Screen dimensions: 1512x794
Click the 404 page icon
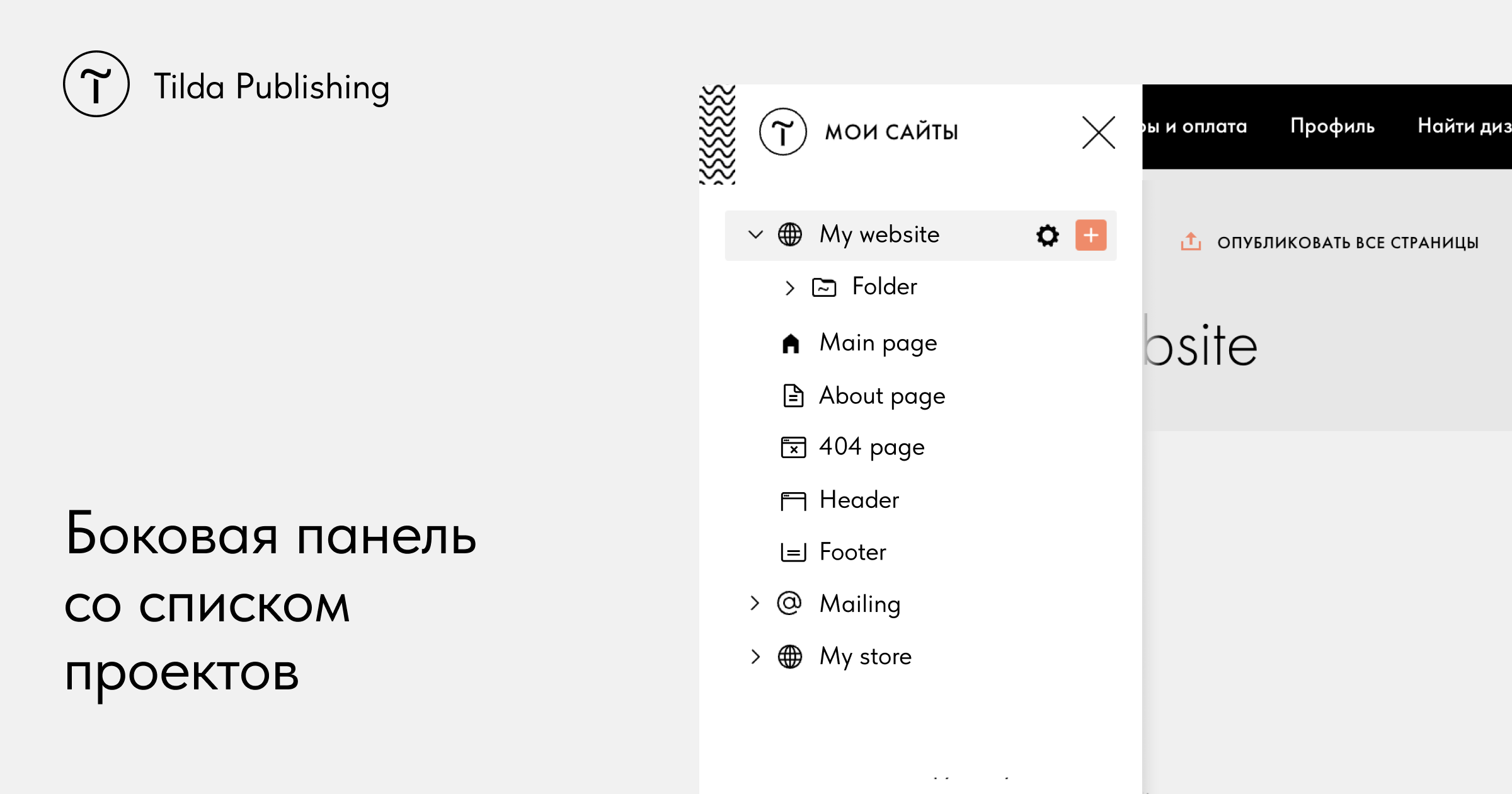[x=793, y=447]
